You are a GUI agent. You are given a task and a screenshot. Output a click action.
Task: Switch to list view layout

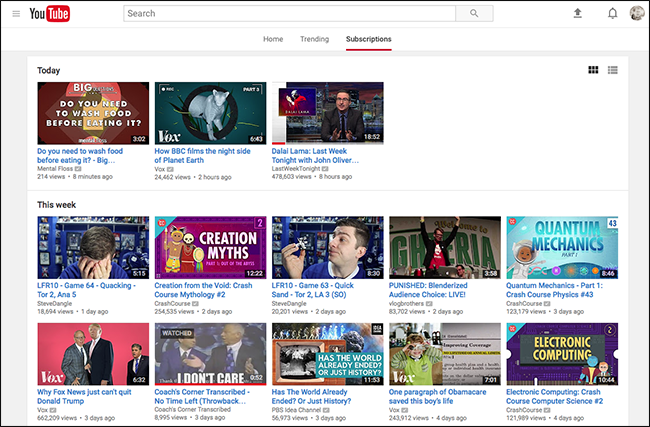612,70
